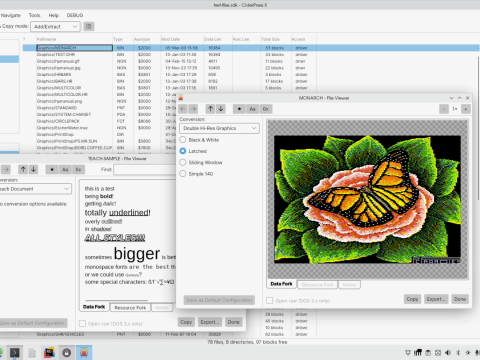Select Sliding Window radio option
Viewport: 480px width, 360px height.
(201, 162)
